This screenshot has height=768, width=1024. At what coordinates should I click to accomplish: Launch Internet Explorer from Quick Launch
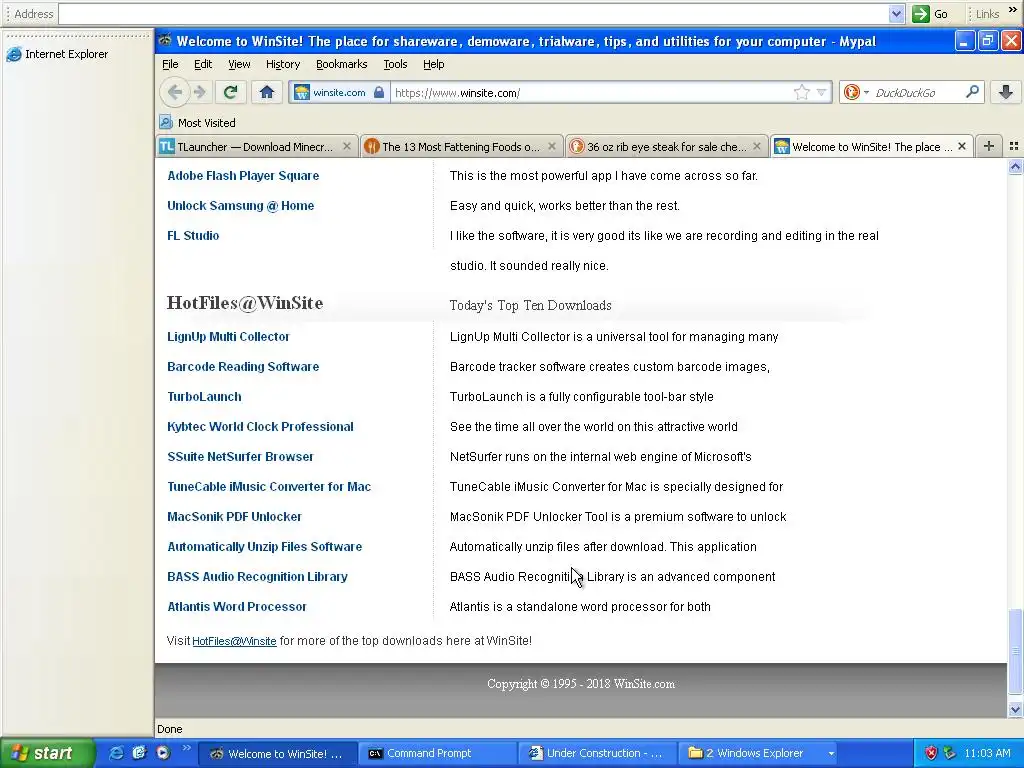[x=116, y=753]
